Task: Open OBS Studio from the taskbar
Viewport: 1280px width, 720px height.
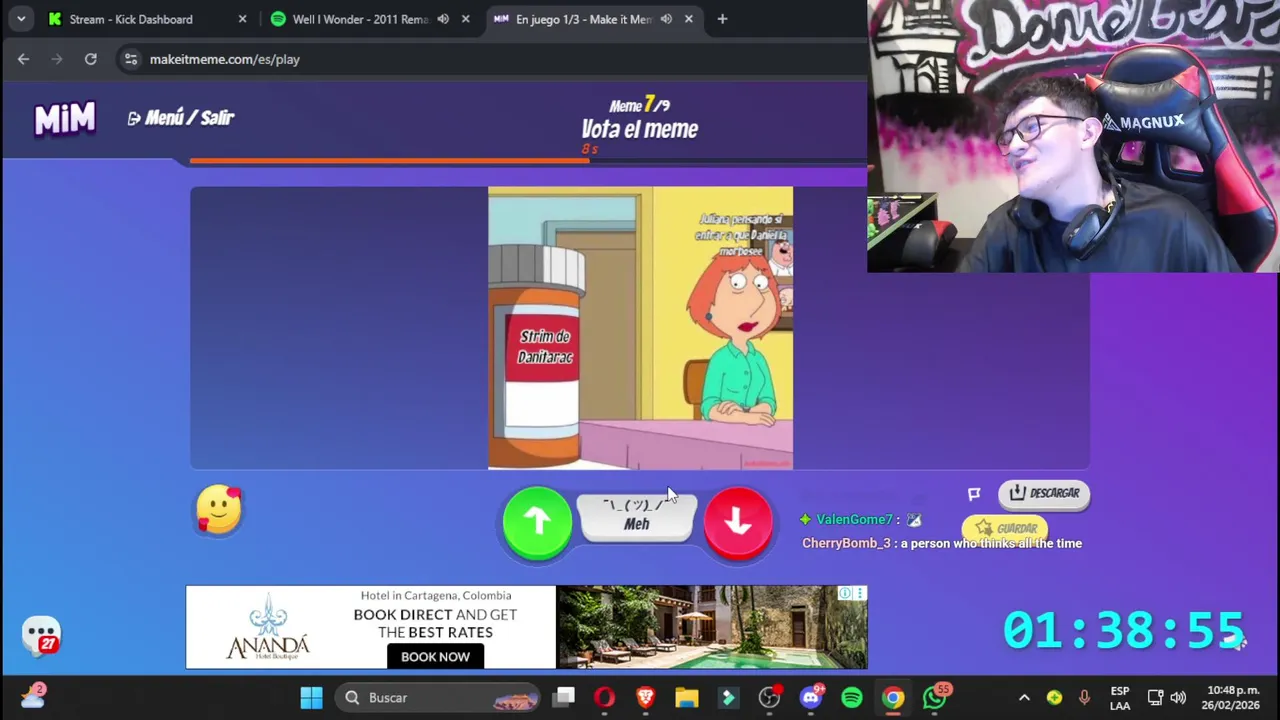Action: pyautogui.click(x=769, y=698)
